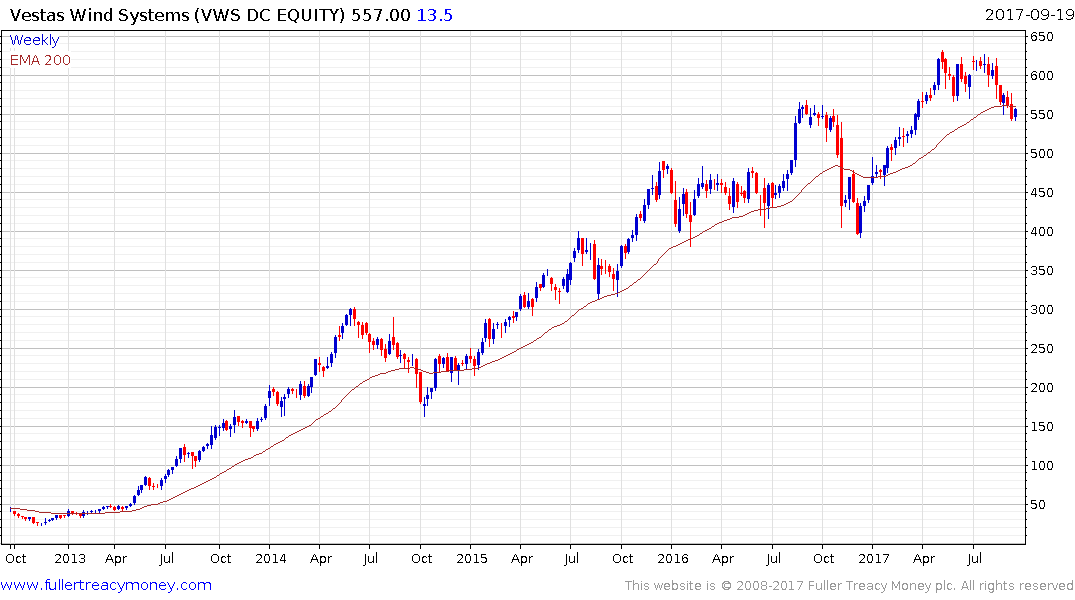Click the '250' price axis label
This screenshot has height=600, width=1075.
[1041, 349]
